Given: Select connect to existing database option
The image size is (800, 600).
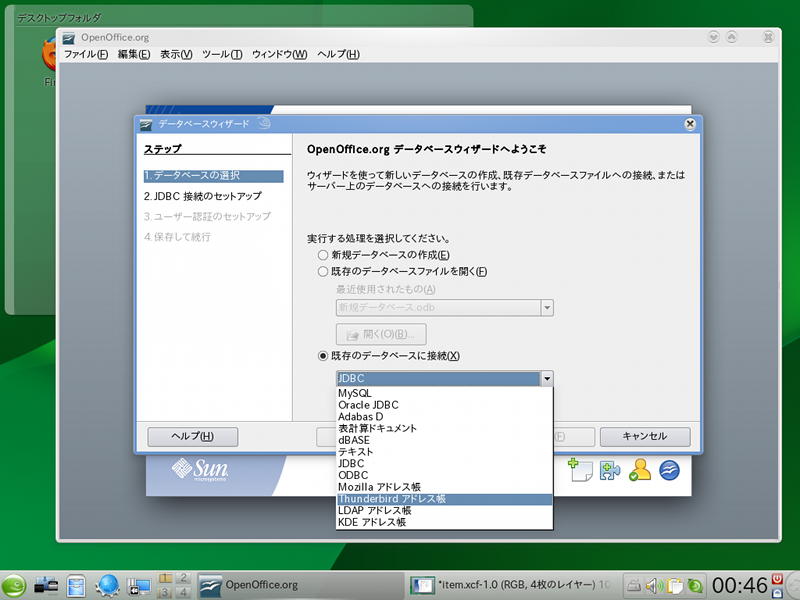Looking at the screenshot, I should [x=323, y=356].
